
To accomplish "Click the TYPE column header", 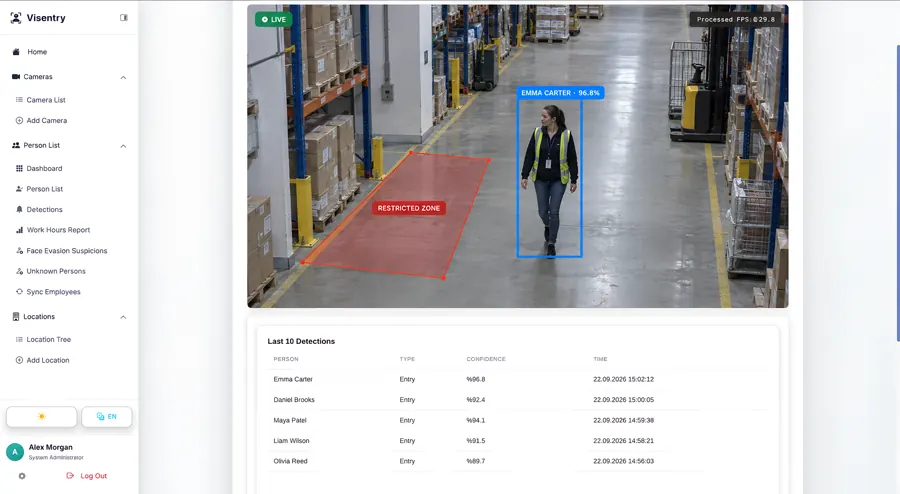I will [407, 359].
